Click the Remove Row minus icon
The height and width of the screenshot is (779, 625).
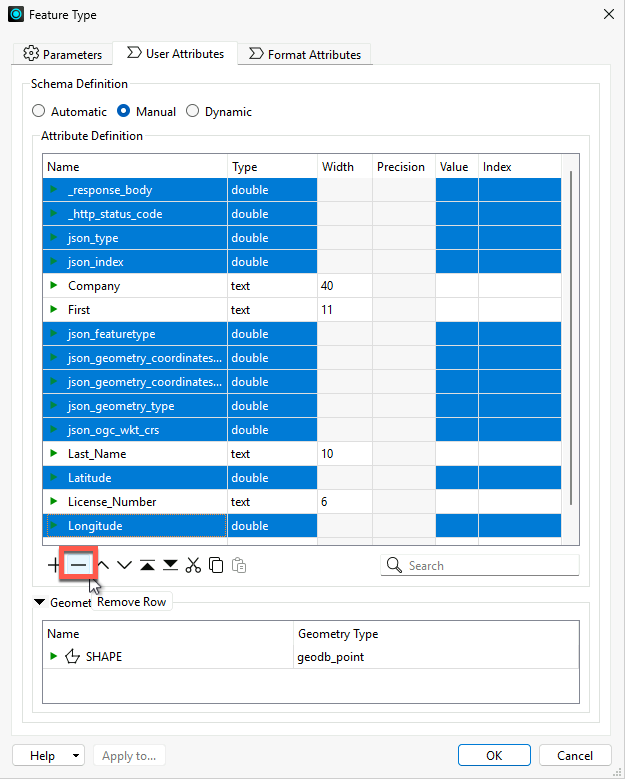click(x=78, y=565)
